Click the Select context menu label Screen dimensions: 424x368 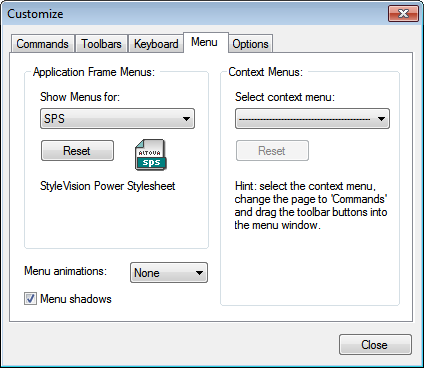tap(285, 97)
